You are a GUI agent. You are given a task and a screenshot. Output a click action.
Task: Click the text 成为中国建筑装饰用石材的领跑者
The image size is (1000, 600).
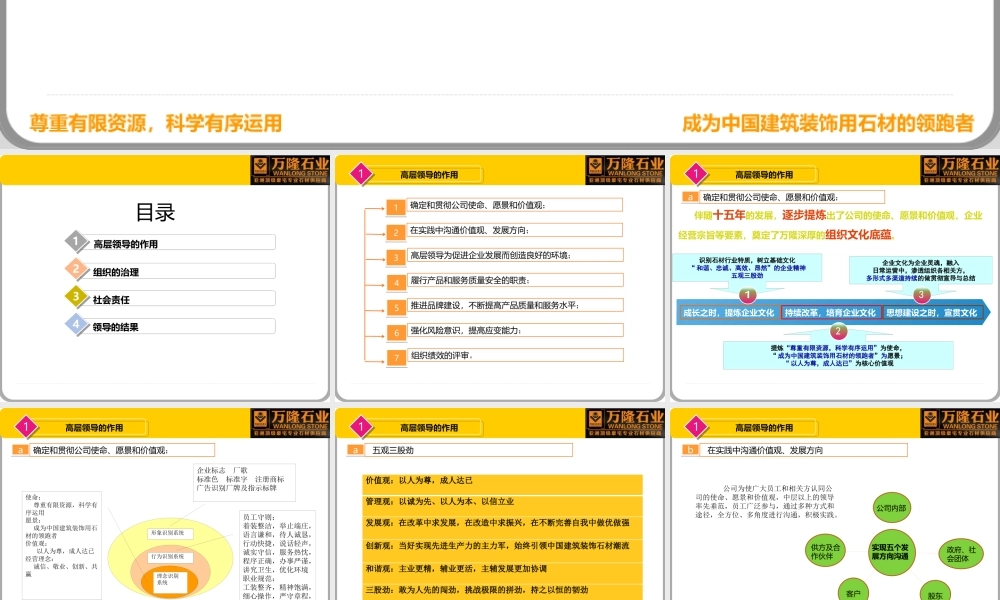pos(828,123)
